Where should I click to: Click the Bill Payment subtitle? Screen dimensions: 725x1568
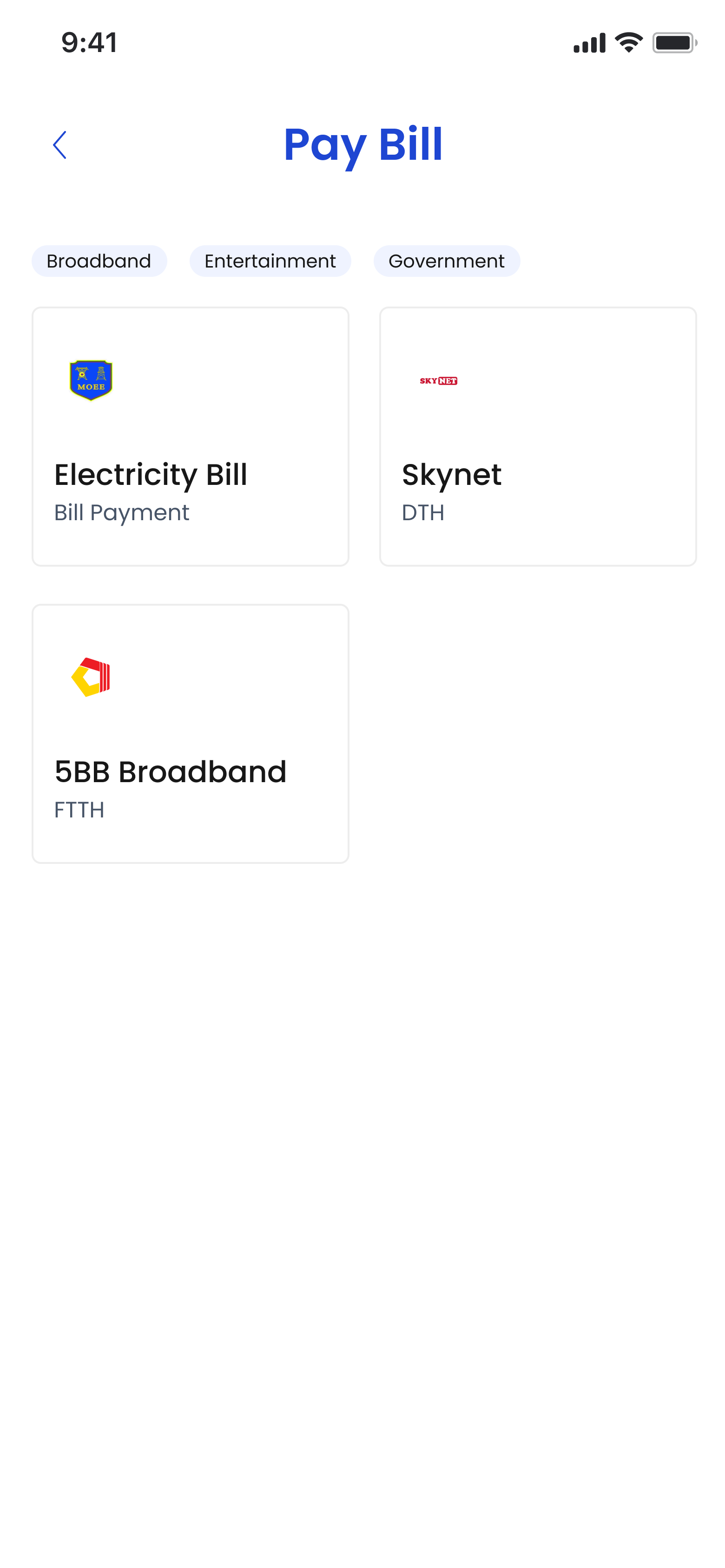(x=122, y=513)
